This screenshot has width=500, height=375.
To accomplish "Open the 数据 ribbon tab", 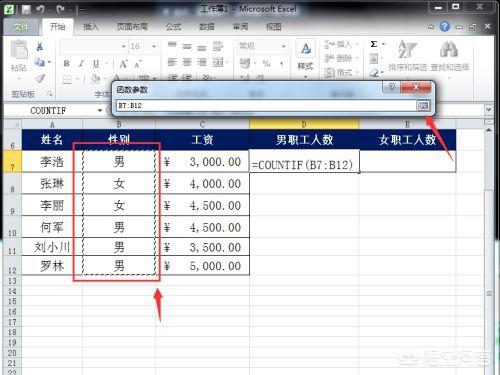I will coord(207,27).
